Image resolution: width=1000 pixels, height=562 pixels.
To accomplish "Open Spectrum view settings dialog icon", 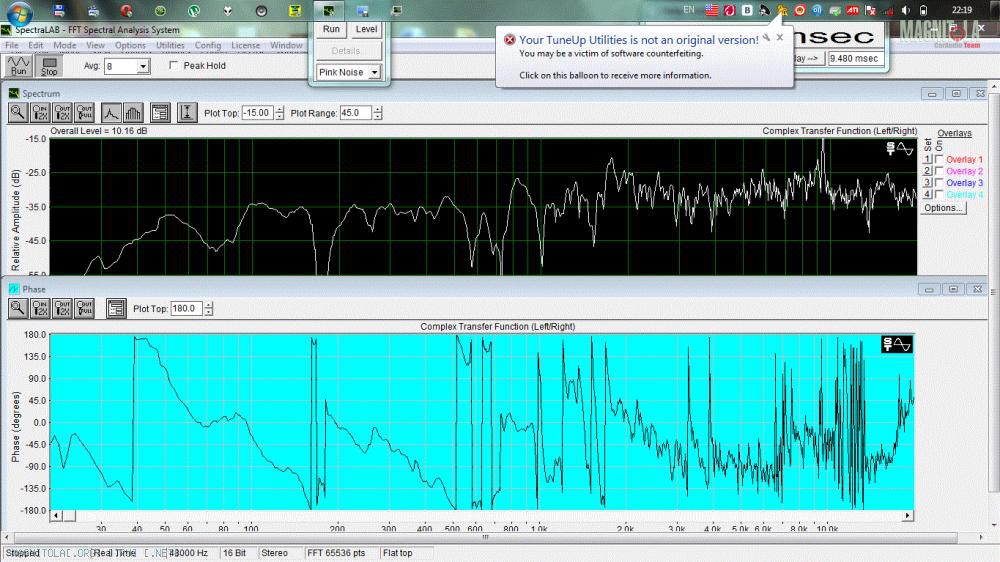I will tap(160, 113).
